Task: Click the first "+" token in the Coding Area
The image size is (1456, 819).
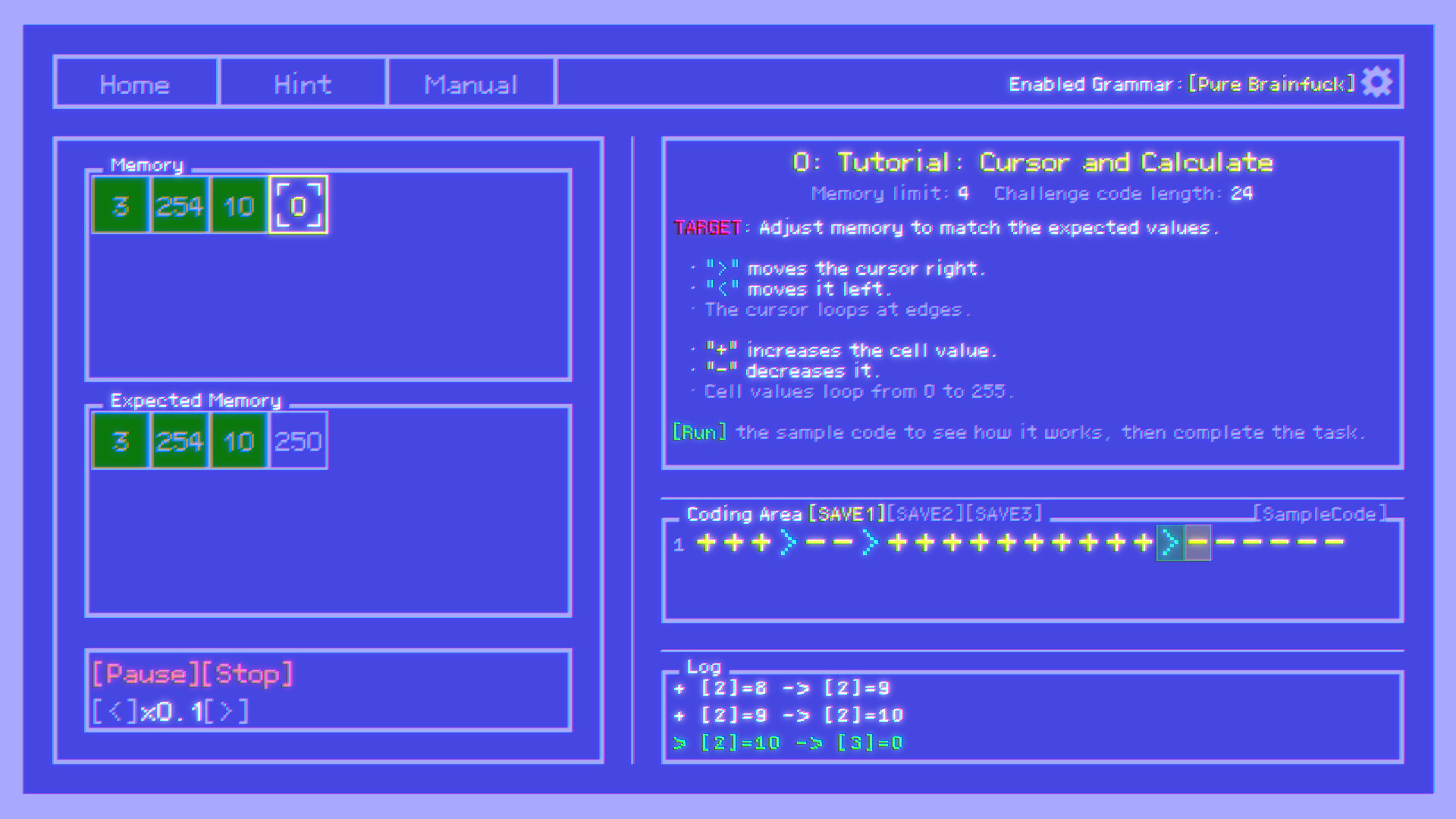Action: click(704, 542)
